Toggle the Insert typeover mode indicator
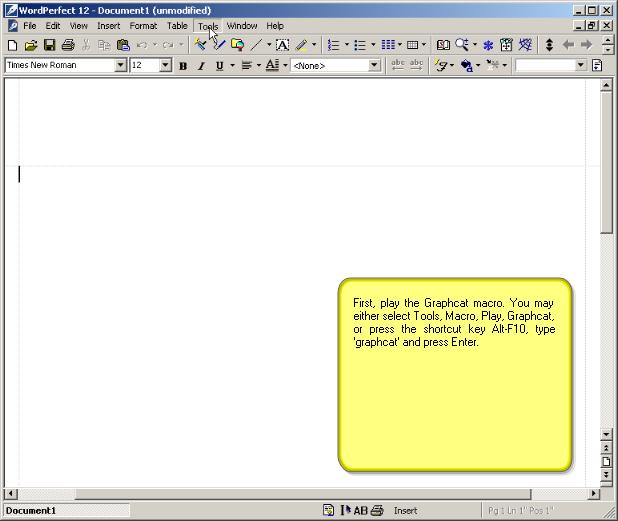This screenshot has width=618, height=521. [406, 511]
